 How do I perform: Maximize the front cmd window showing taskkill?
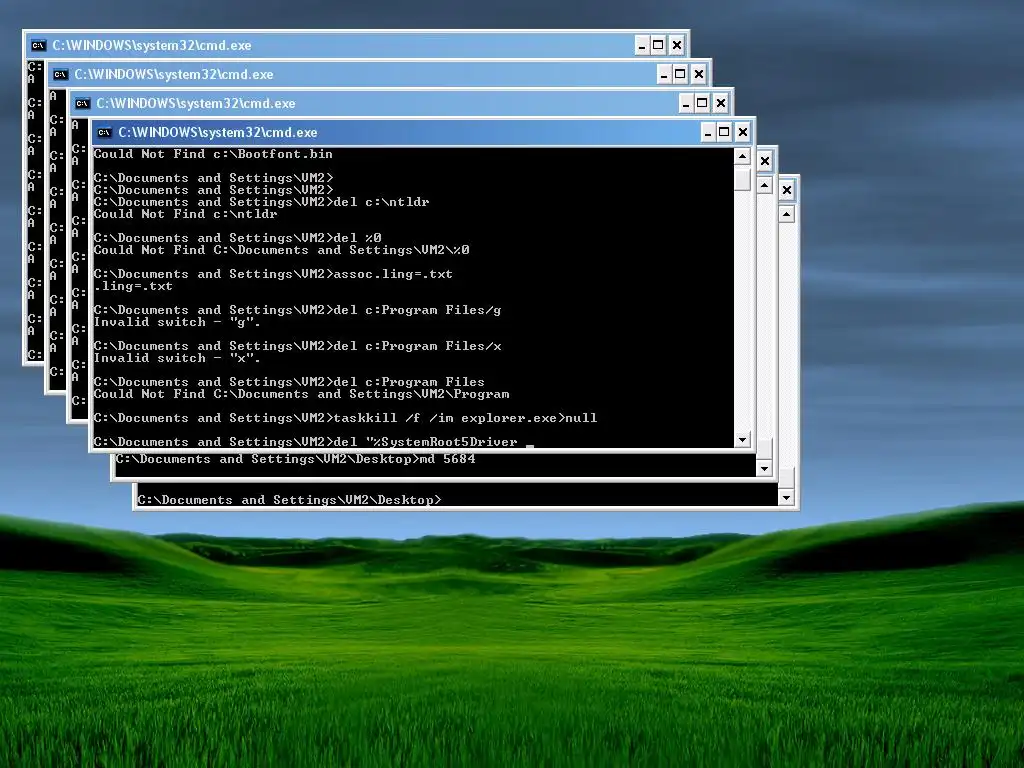[724, 133]
